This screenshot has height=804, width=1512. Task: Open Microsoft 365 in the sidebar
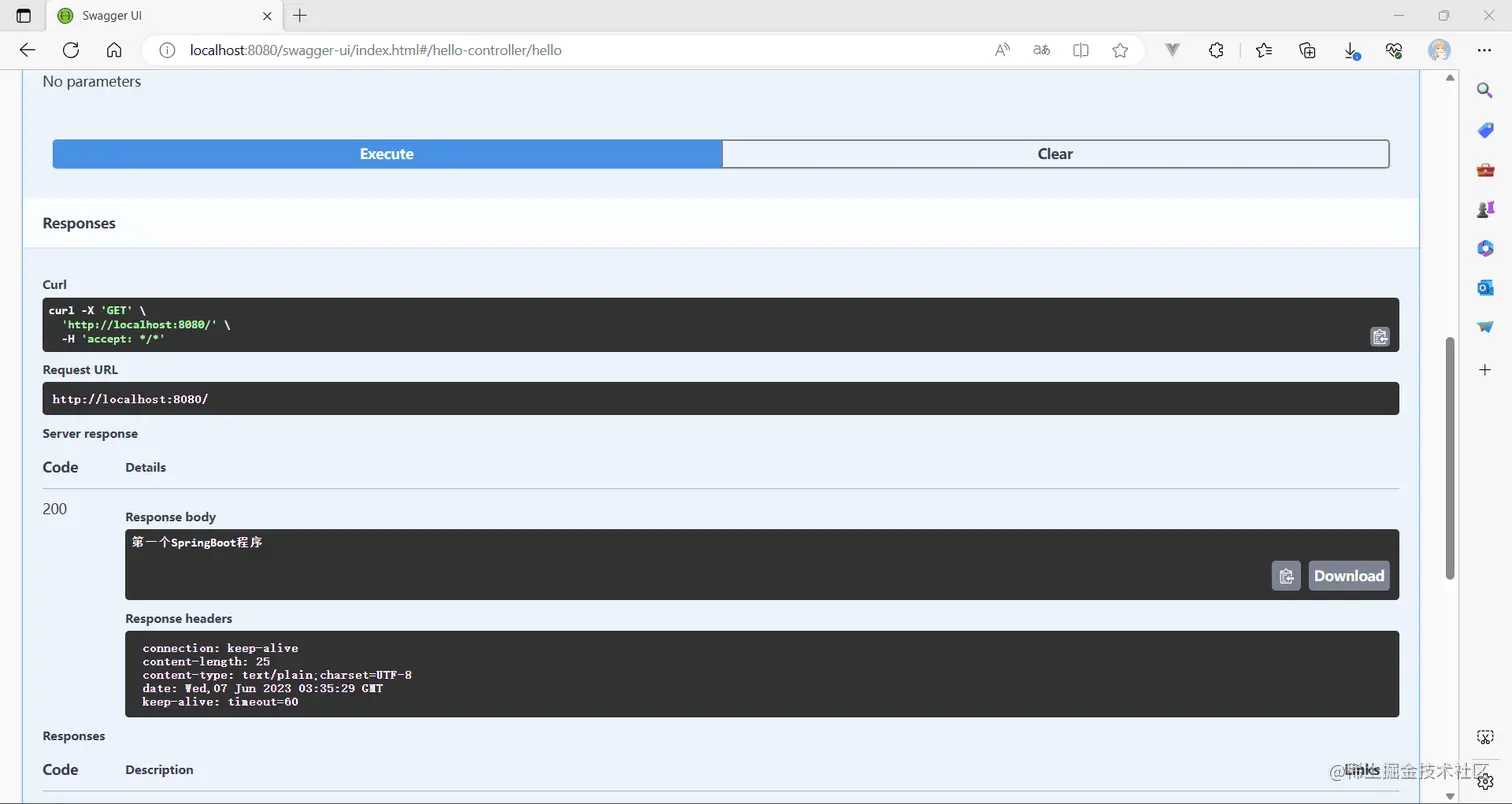point(1485,248)
